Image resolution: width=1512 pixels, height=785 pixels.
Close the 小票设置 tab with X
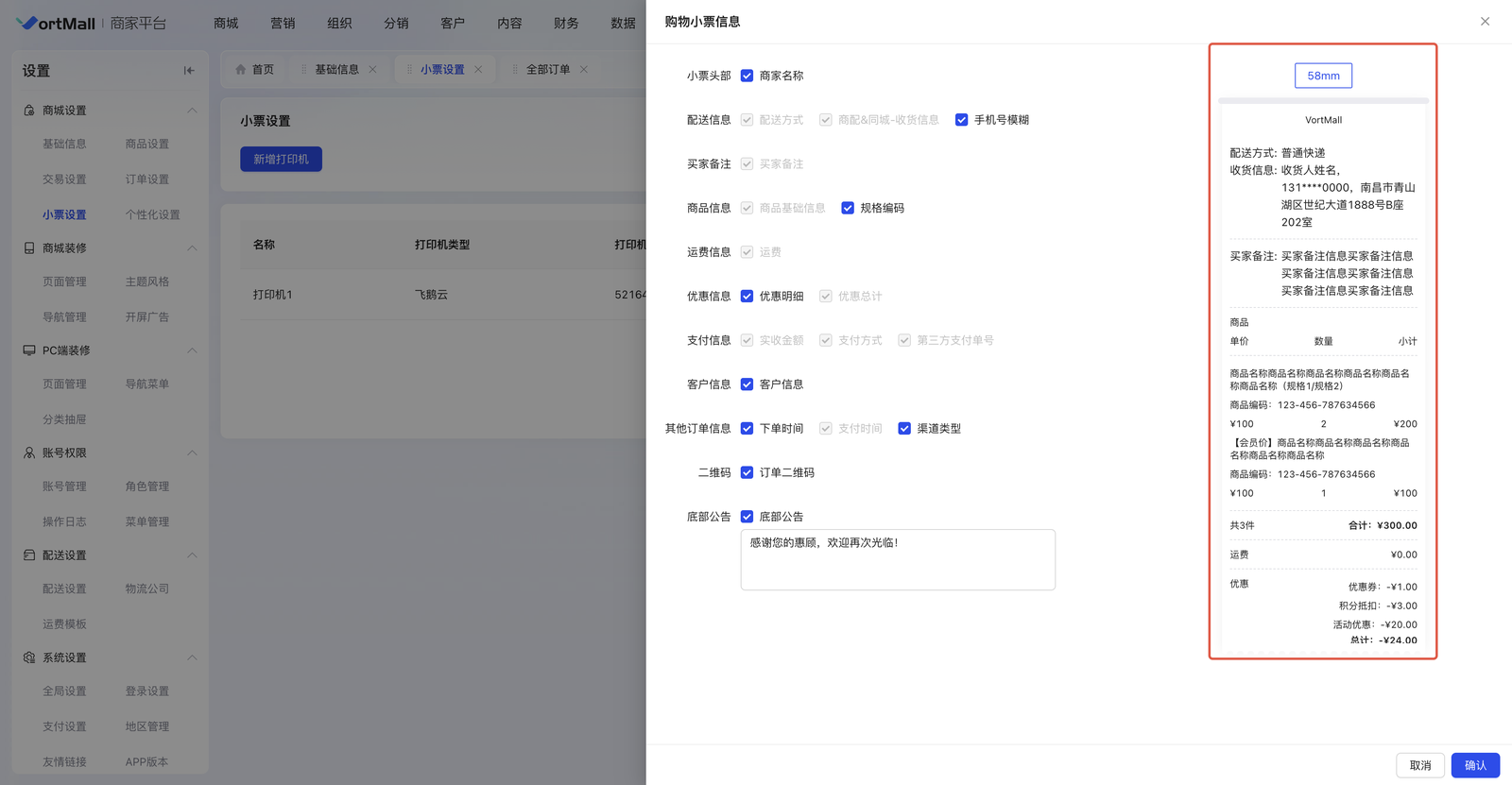pyautogui.click(x=478, y=70)
